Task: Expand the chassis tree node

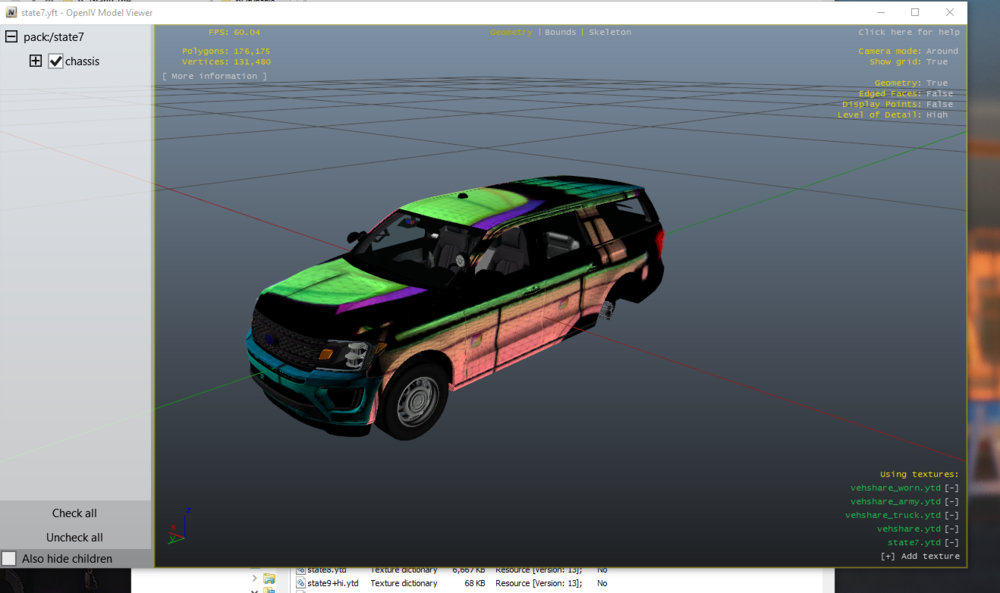Action: coord(35,61)
